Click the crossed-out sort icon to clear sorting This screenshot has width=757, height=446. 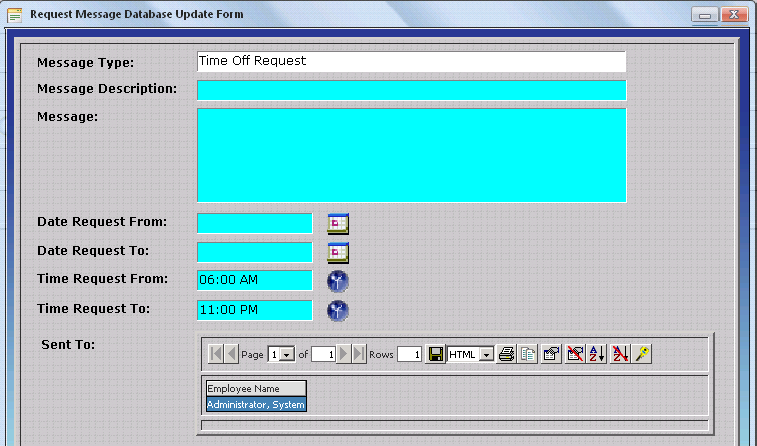[620, 354]
